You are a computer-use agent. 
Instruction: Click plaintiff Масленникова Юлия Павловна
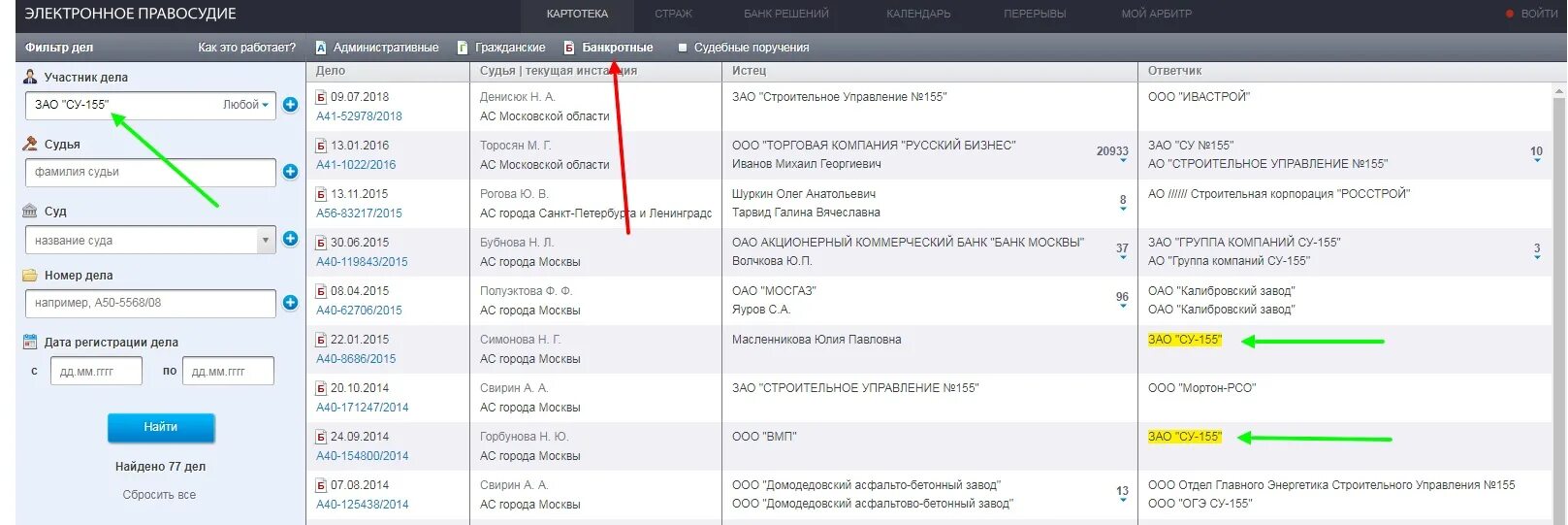click(x=816, y=340)
